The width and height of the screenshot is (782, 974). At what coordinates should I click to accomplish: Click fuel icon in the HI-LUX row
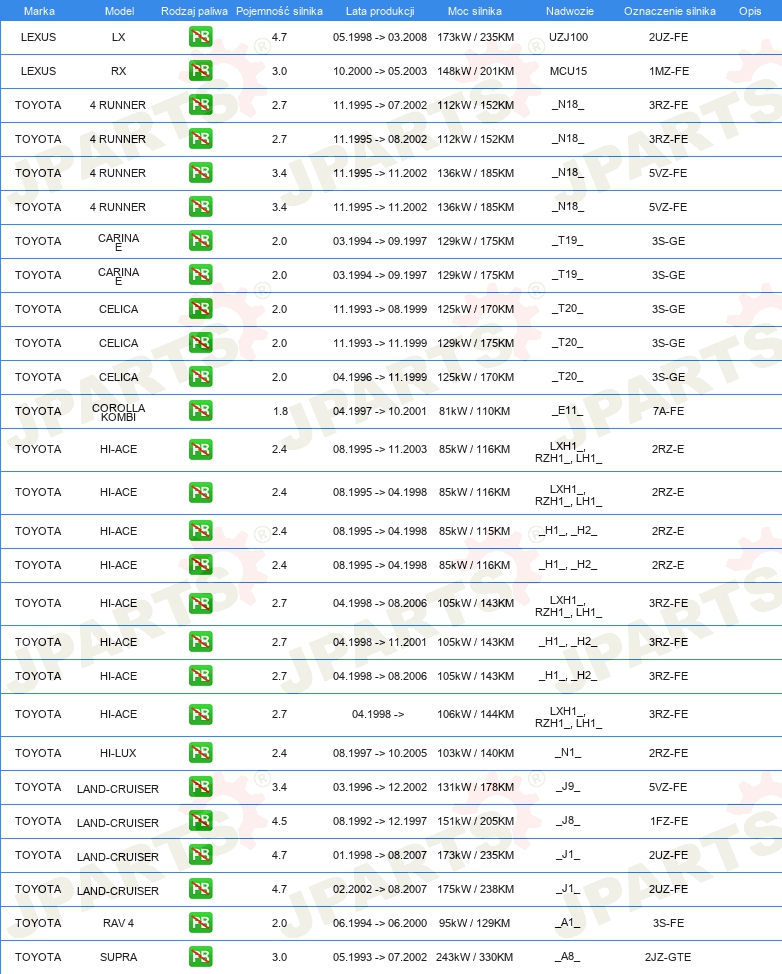click(201, 753)
